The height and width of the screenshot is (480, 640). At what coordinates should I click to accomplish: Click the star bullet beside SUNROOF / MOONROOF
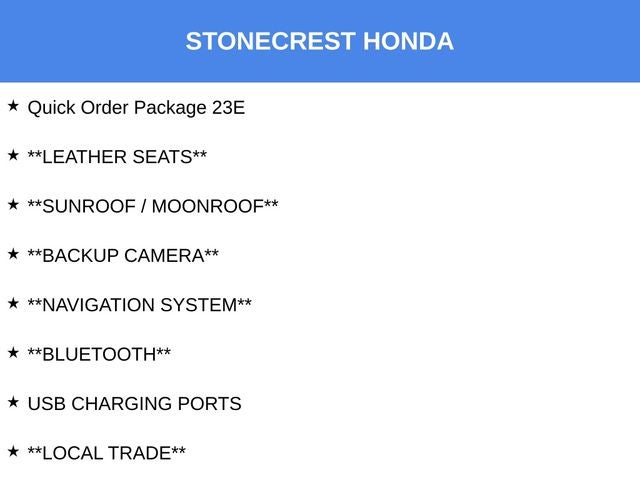(13, 204)
